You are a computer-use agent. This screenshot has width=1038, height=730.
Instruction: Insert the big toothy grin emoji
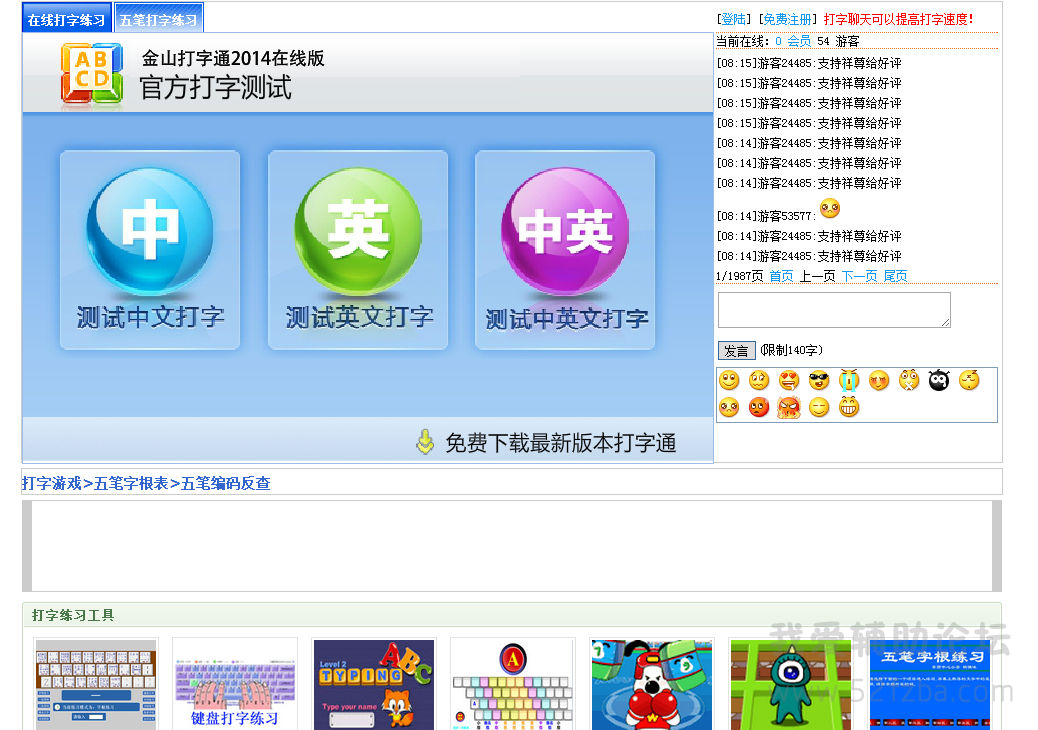[x=849, y=407]
